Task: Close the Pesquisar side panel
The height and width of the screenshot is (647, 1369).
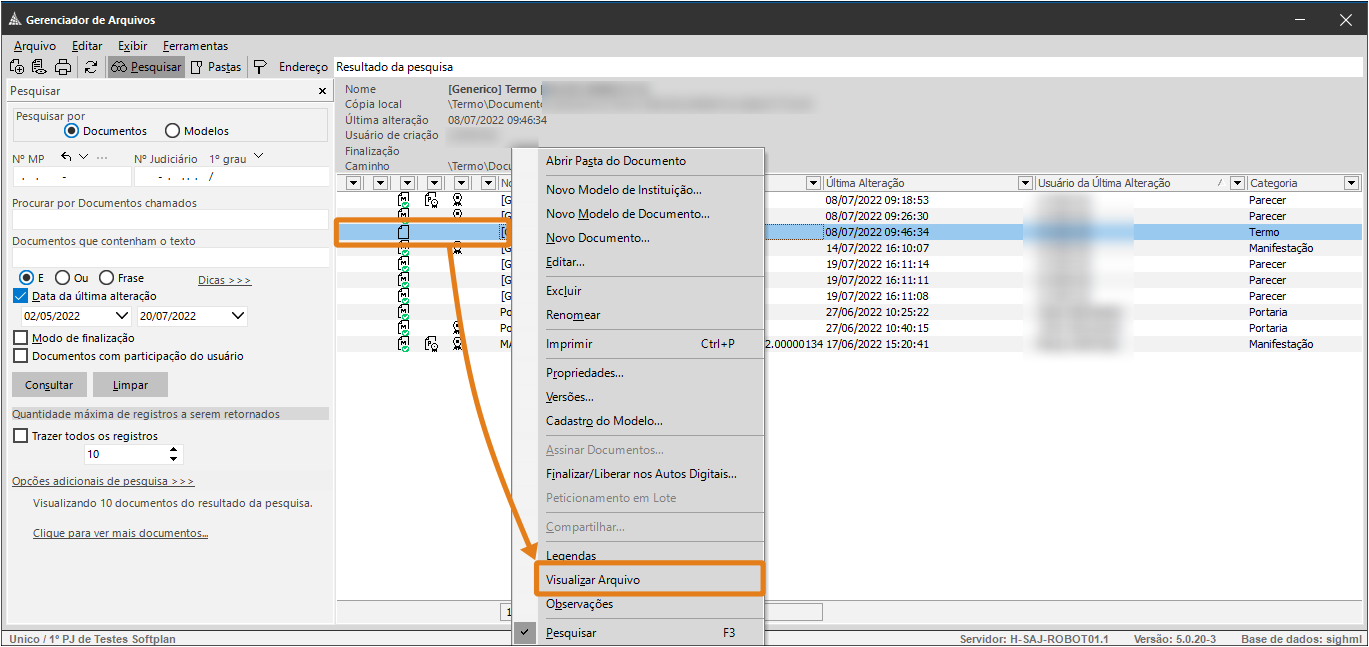Action: (x=322, y=91)
